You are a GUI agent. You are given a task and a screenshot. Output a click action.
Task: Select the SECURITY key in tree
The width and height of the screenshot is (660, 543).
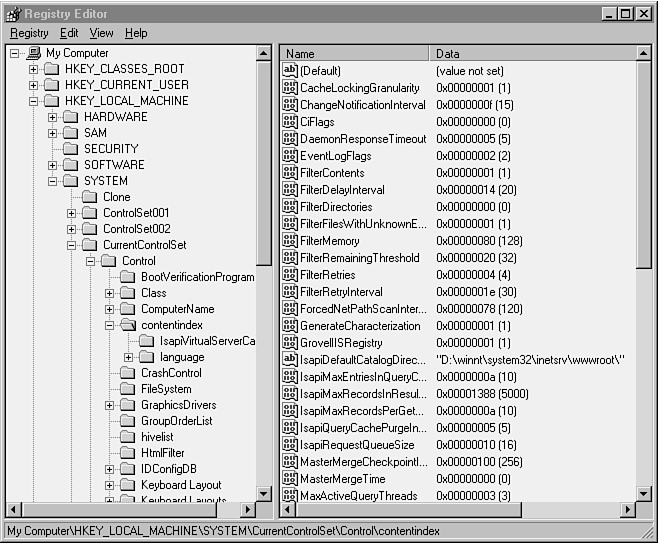point(111,149)
